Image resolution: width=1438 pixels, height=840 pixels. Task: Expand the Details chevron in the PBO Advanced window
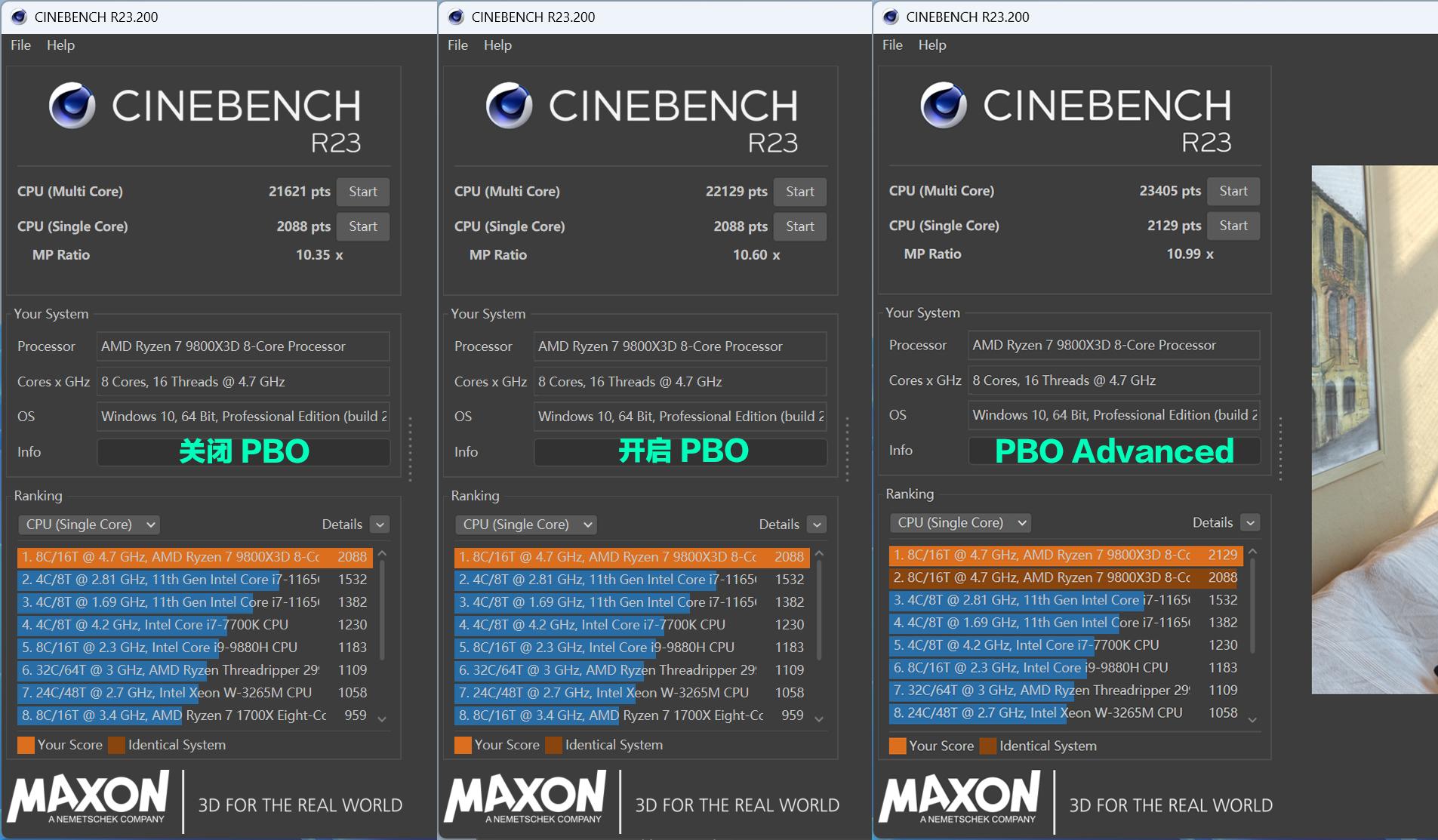pyautogui.click(x=1250, y=522)
